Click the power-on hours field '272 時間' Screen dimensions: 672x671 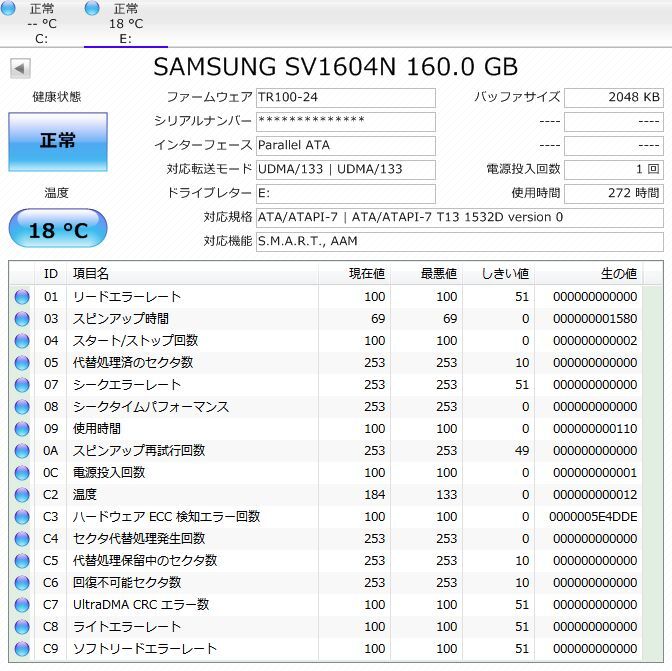pos(614,194)
